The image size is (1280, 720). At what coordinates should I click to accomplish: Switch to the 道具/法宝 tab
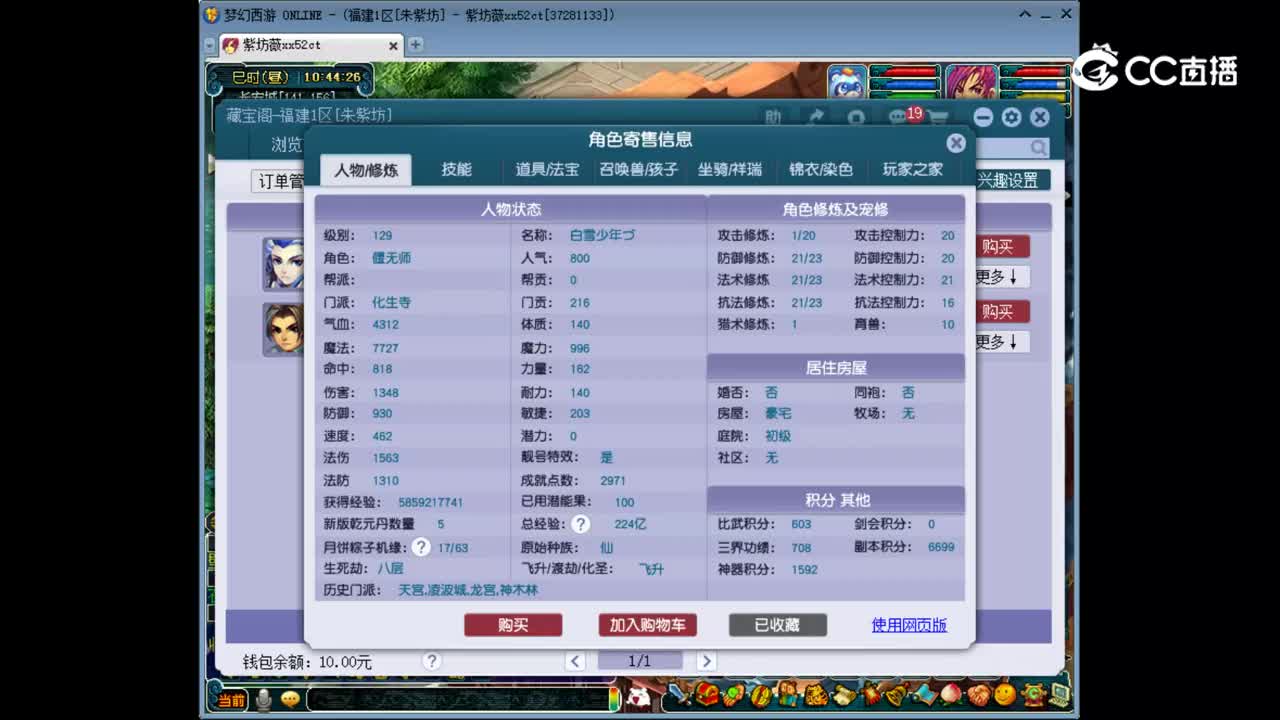[x=547, y=170]
